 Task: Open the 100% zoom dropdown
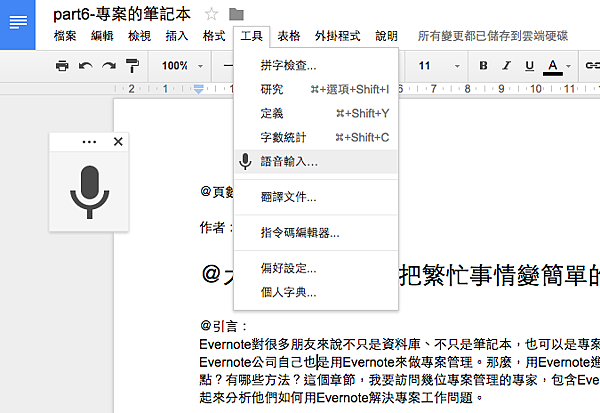(x=182, y=66)
